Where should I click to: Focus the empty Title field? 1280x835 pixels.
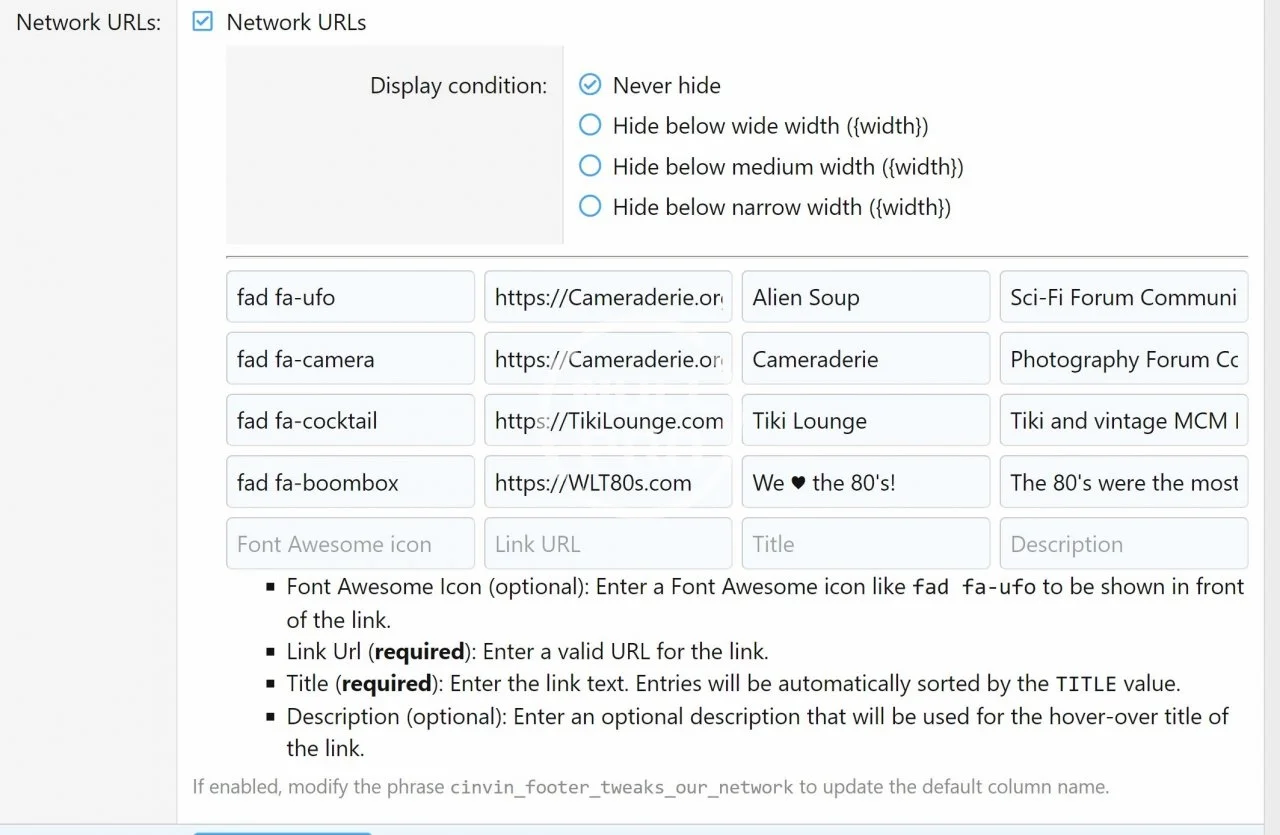[865, 544]
